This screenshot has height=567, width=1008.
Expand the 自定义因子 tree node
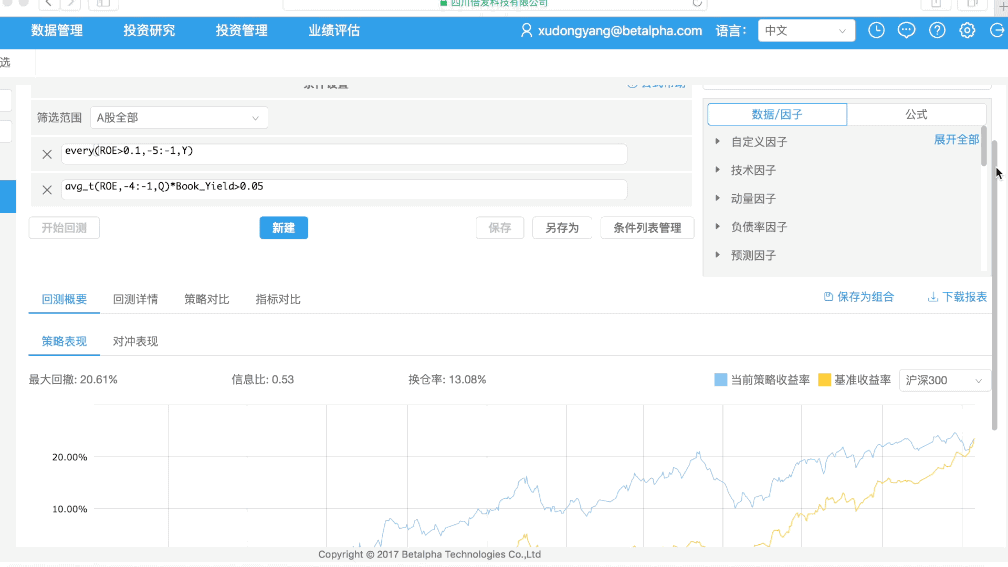point(717,141)
